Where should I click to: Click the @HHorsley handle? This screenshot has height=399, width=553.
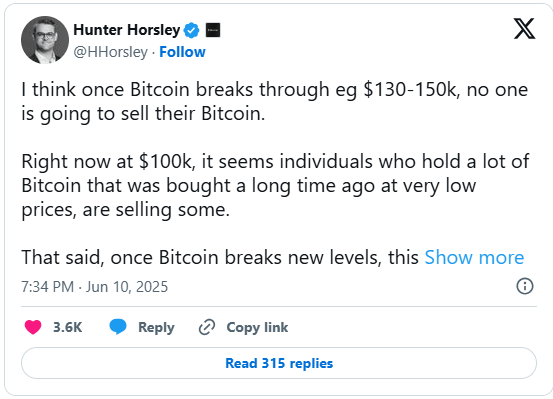click(110, 52)
